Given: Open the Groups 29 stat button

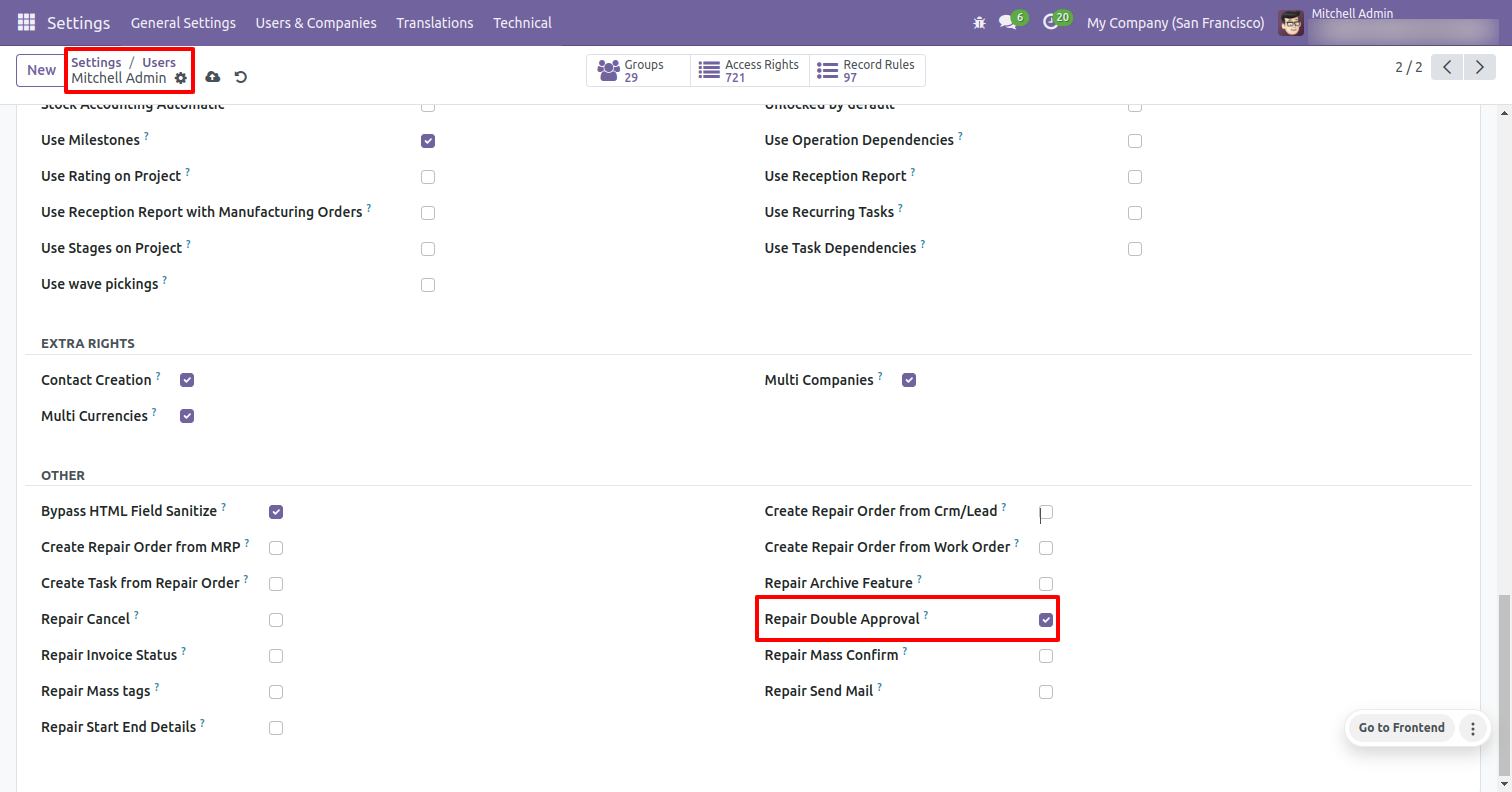Looking at the screenshot, I should (638, 70).
